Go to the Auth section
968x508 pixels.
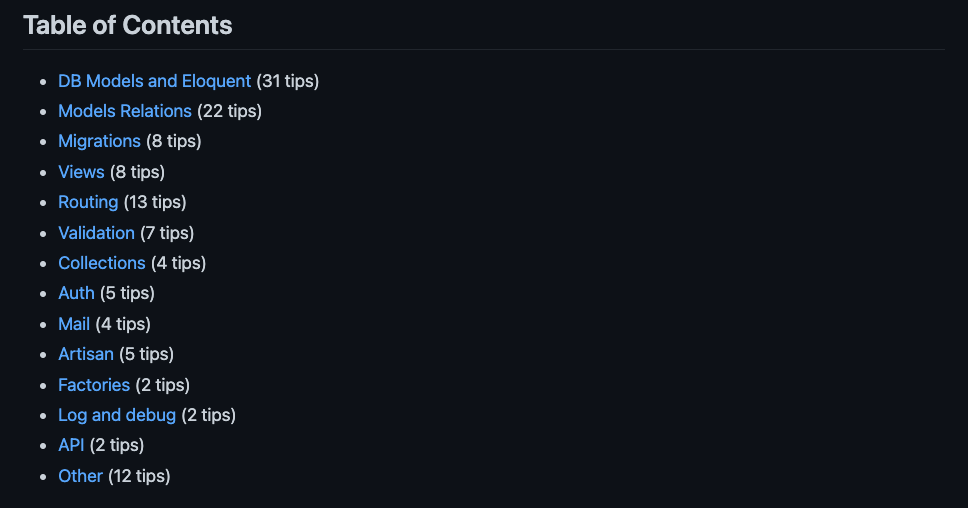tap(76, 293)
